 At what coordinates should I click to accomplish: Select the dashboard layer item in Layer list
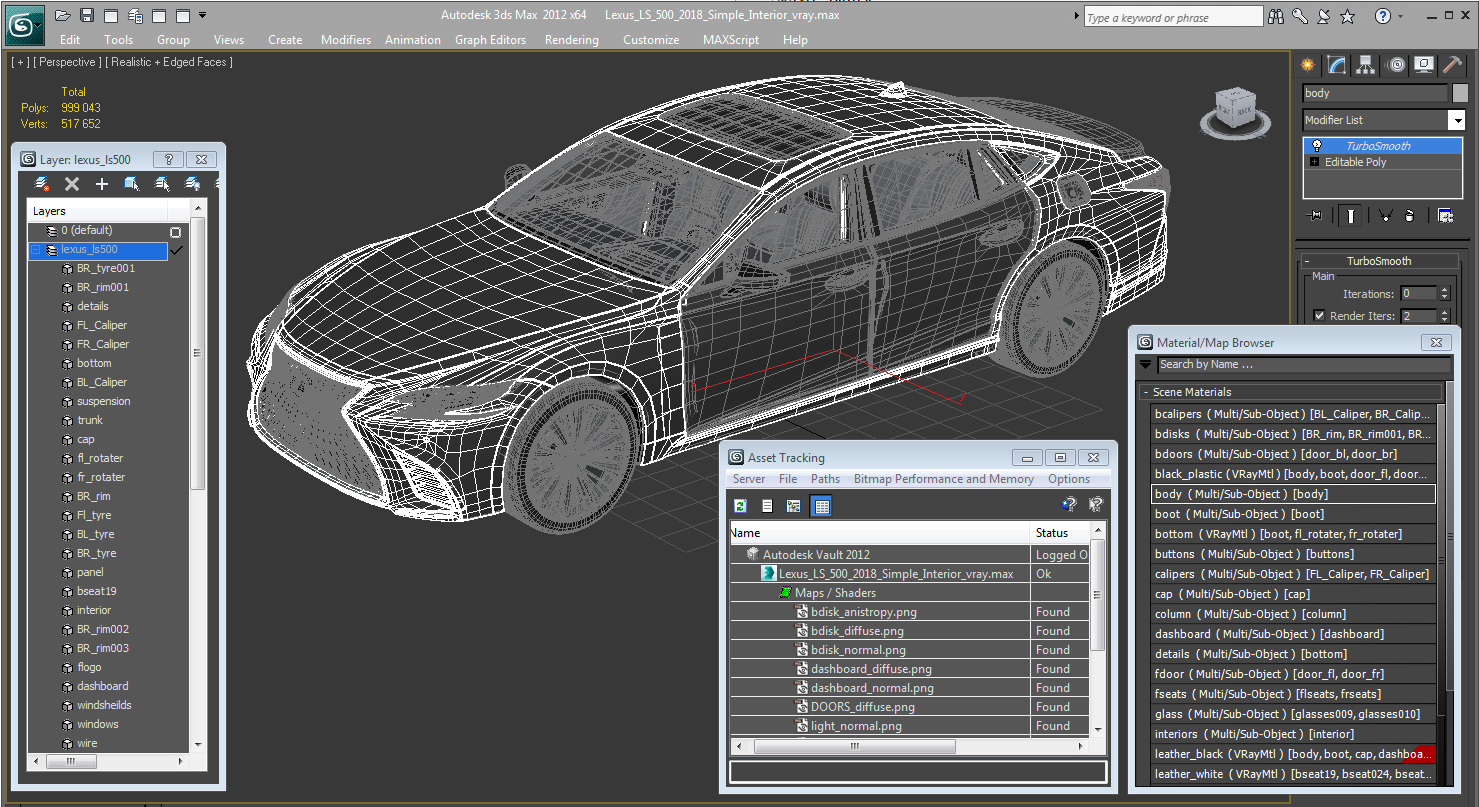[102, 686]
